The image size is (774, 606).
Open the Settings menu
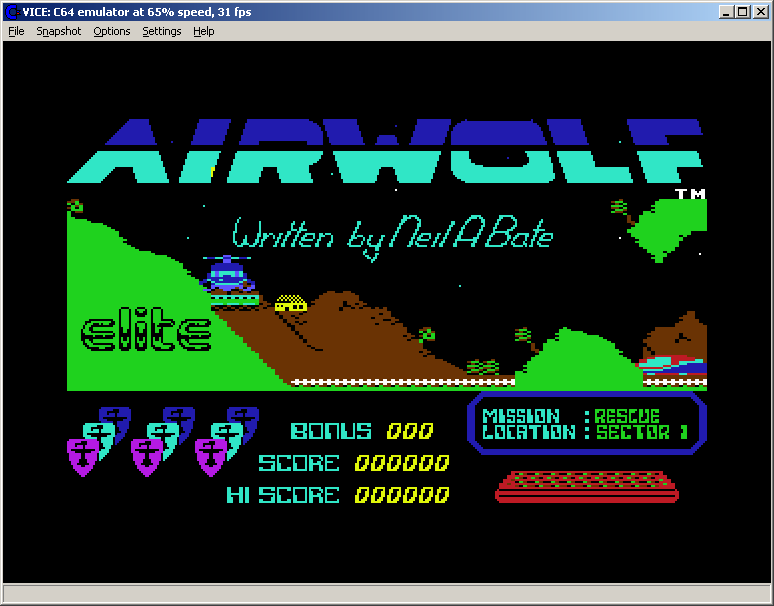coord(161,31)
